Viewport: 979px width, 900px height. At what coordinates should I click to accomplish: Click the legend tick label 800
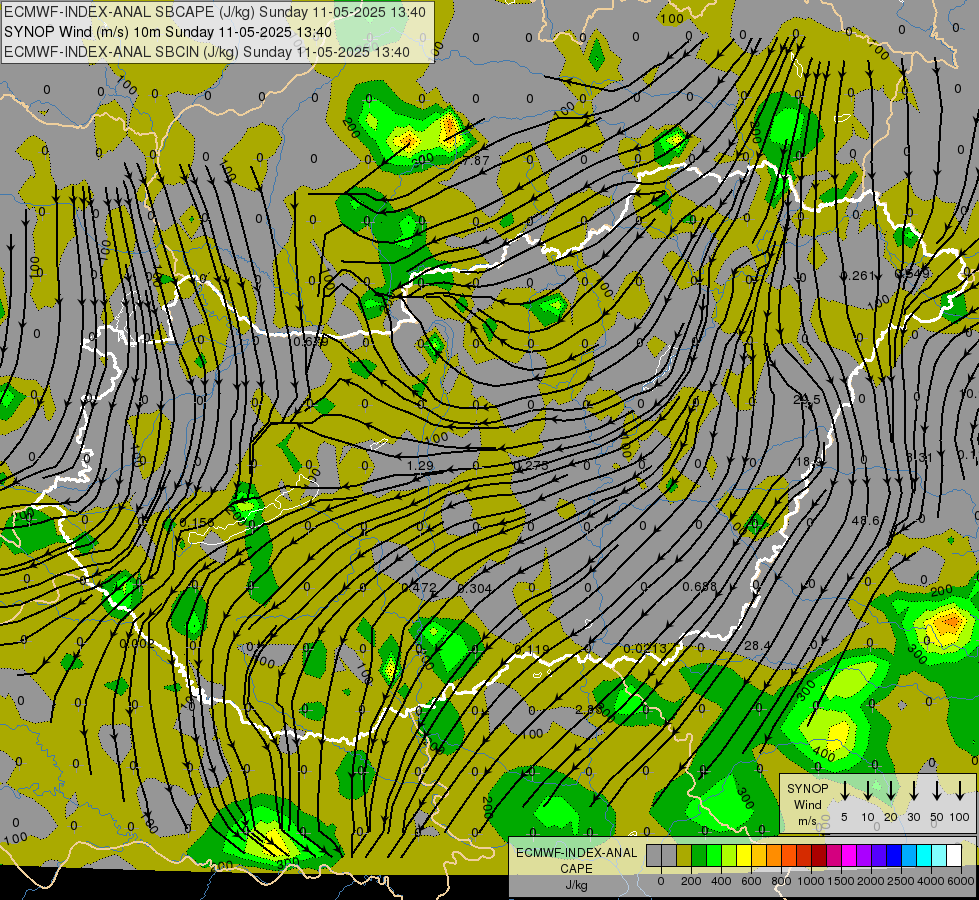[781, 881]
